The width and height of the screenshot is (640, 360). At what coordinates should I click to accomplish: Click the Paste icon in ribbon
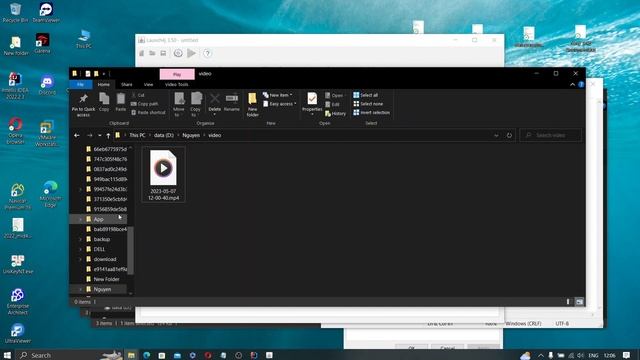click(120, 102)
